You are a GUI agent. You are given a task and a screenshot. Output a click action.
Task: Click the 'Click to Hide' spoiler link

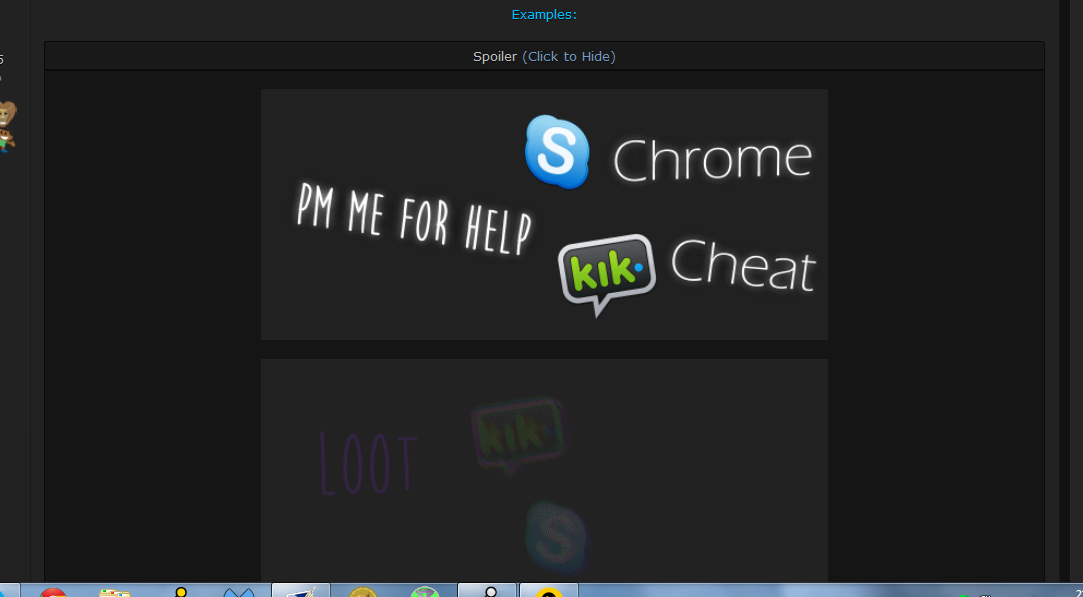[568, 57]
